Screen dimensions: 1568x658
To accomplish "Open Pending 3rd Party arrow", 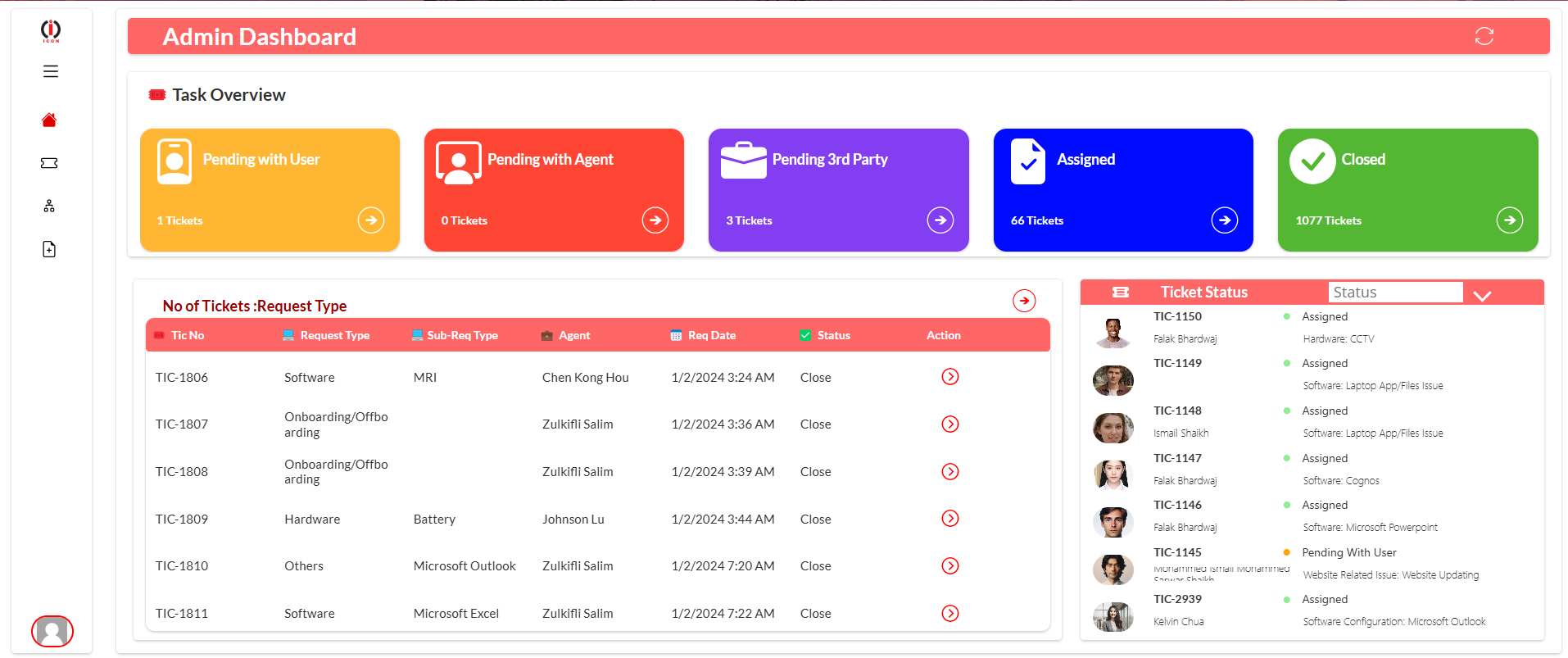I will pos(940,220).
